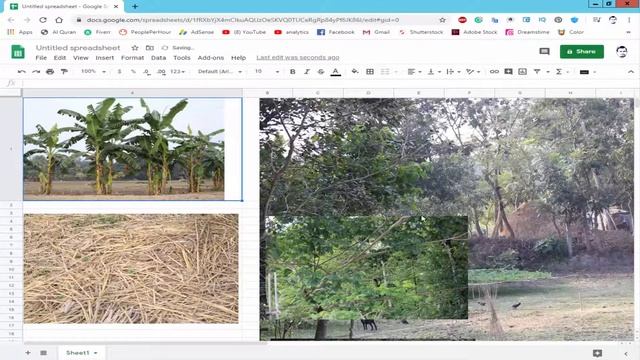The width and height of the screenshot is (640, 360).
Task: Toggle italic formatting
Action: 307,71
